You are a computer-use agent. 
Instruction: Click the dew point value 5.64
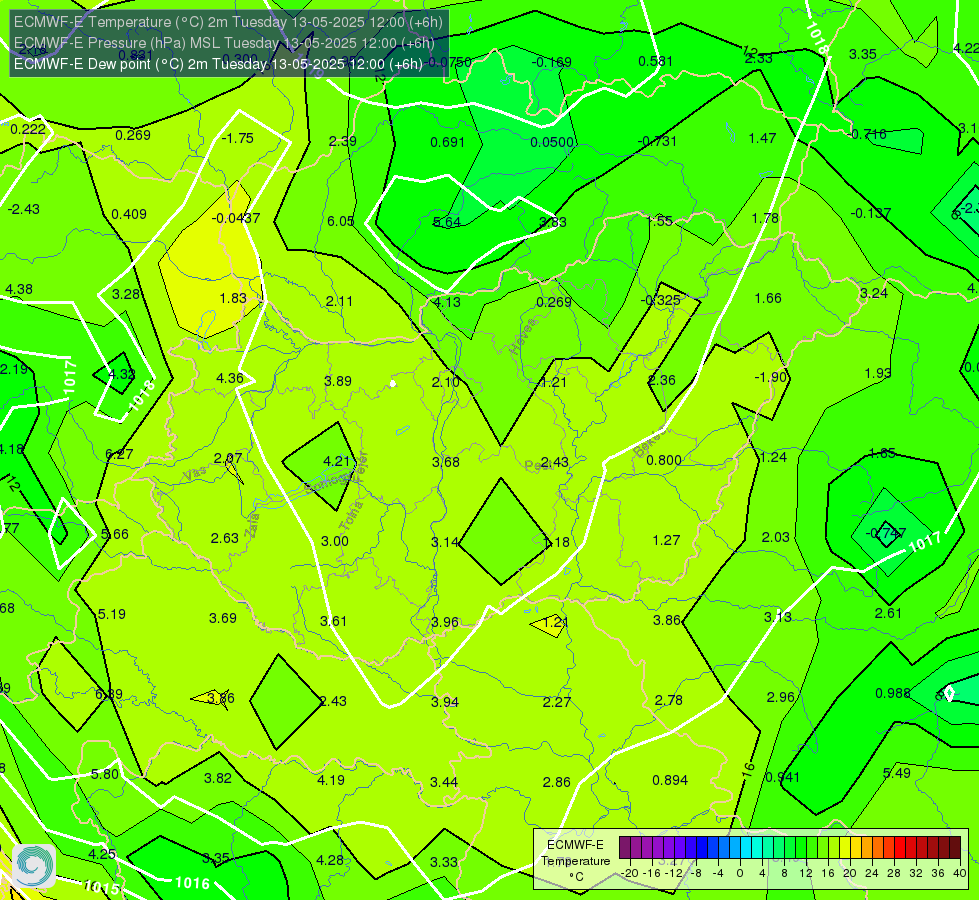pos(446,222)
